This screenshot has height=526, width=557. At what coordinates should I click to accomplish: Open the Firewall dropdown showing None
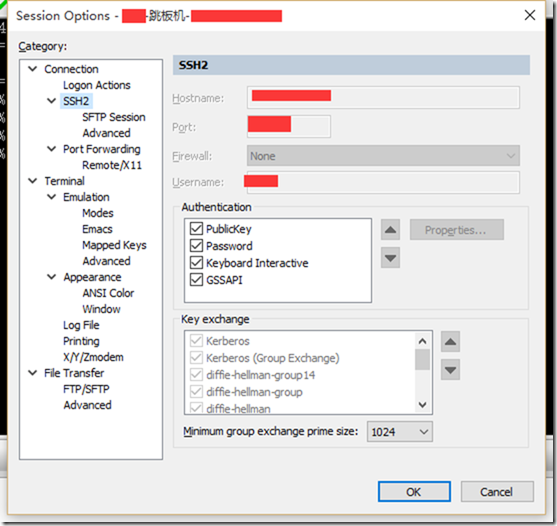(383, 156)
